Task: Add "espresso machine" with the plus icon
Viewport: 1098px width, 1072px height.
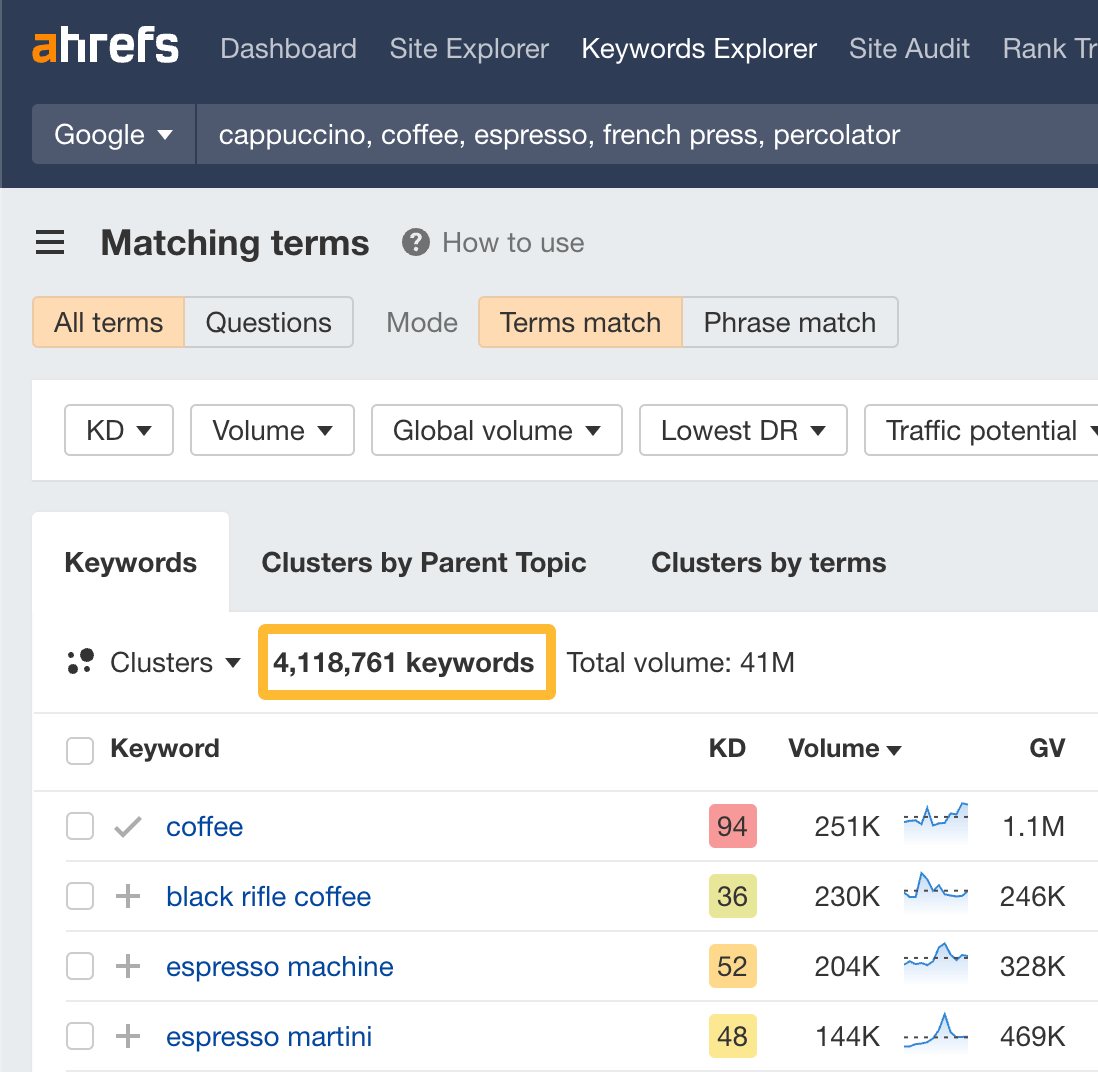Action: pos(127,966)
